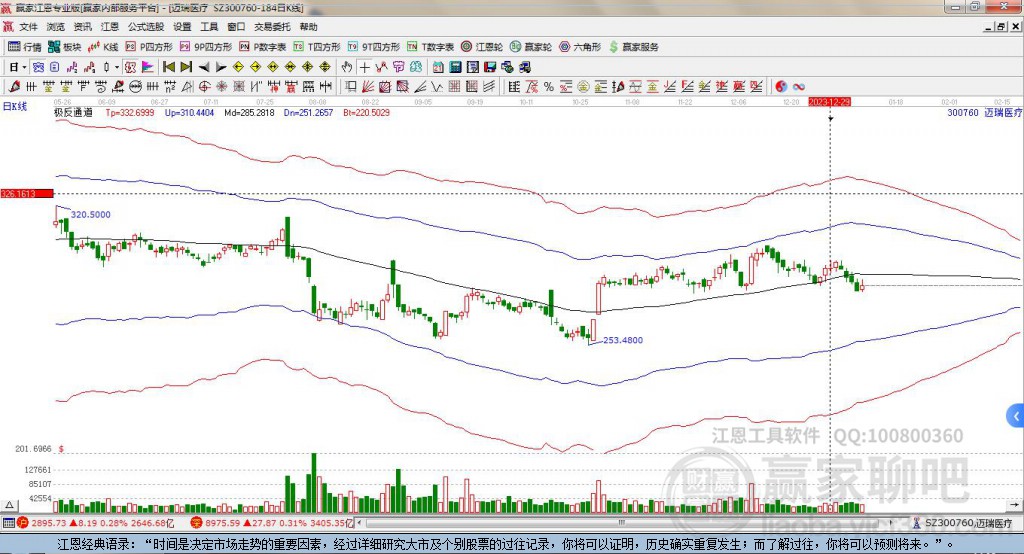Move chart right with black arrow

(x=221, y=67)
